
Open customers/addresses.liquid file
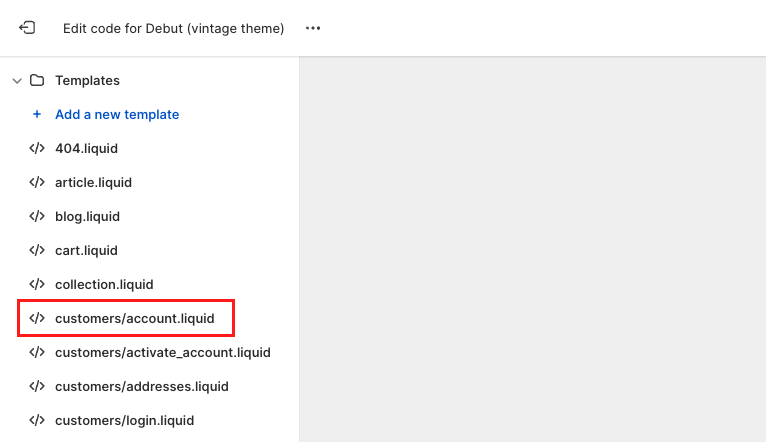click(142, 386)
